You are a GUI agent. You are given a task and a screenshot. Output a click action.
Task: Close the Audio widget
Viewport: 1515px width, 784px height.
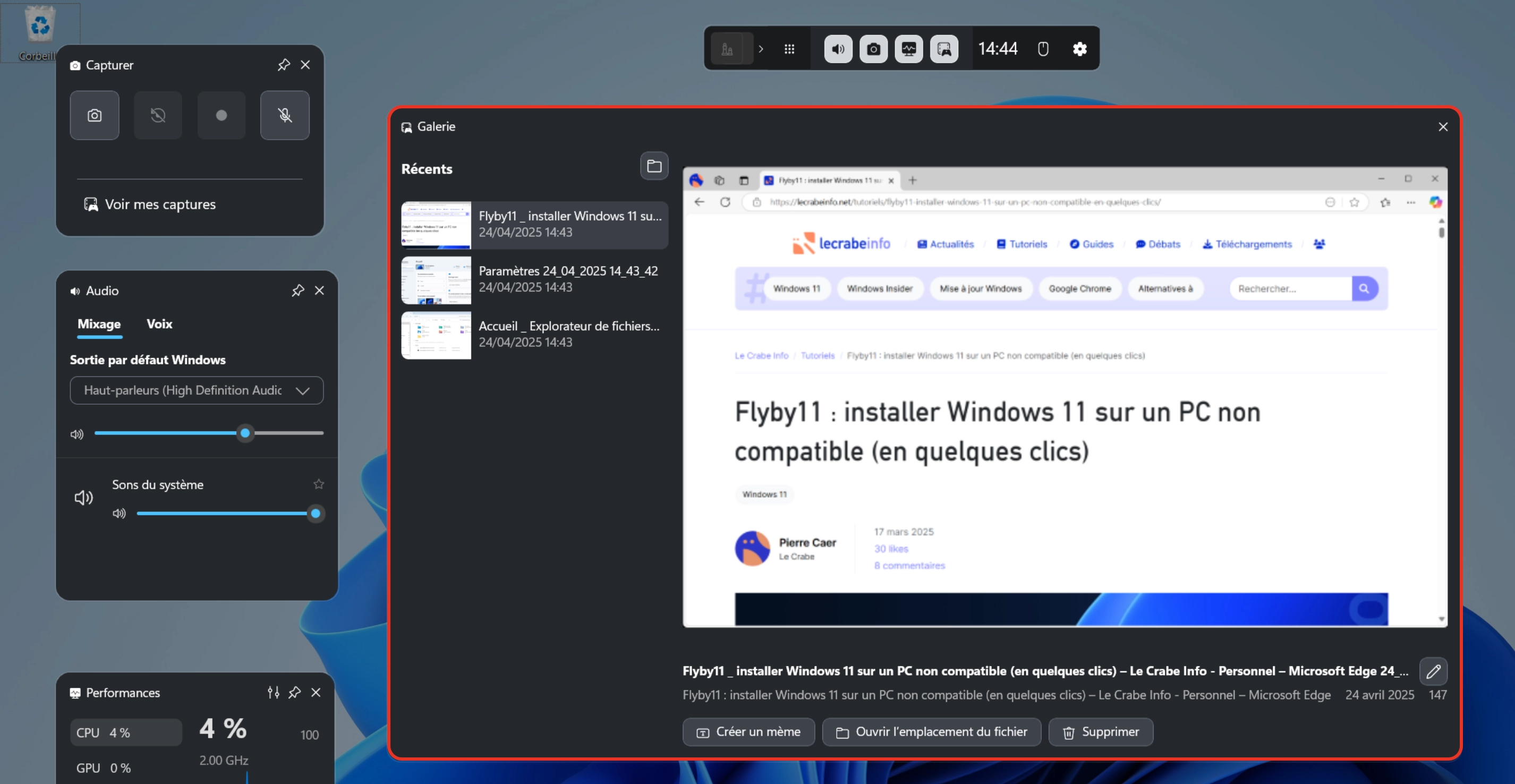pyautogui.click(x=319, y=291)
